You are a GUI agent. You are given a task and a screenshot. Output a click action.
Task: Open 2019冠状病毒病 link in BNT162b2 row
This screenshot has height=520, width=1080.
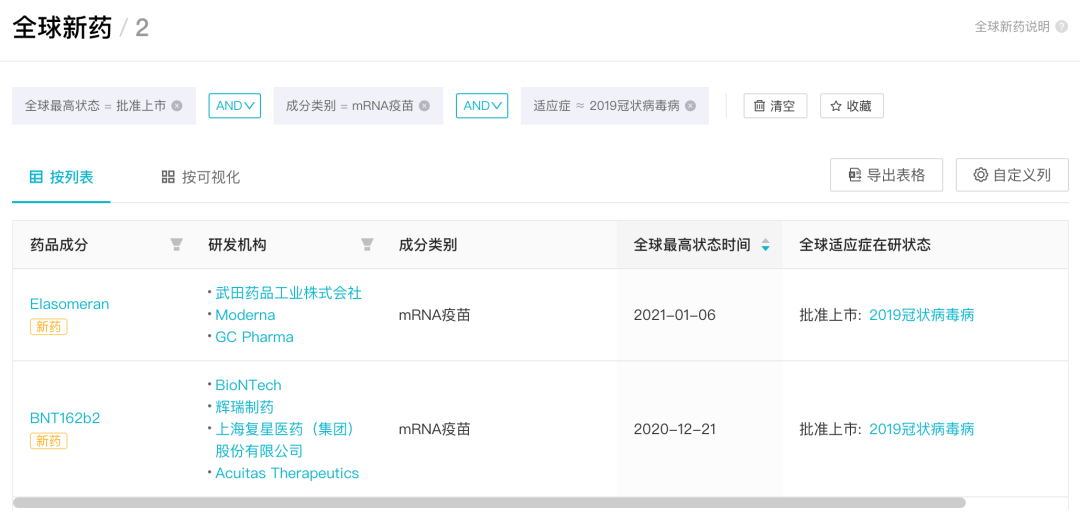(922, 429)
